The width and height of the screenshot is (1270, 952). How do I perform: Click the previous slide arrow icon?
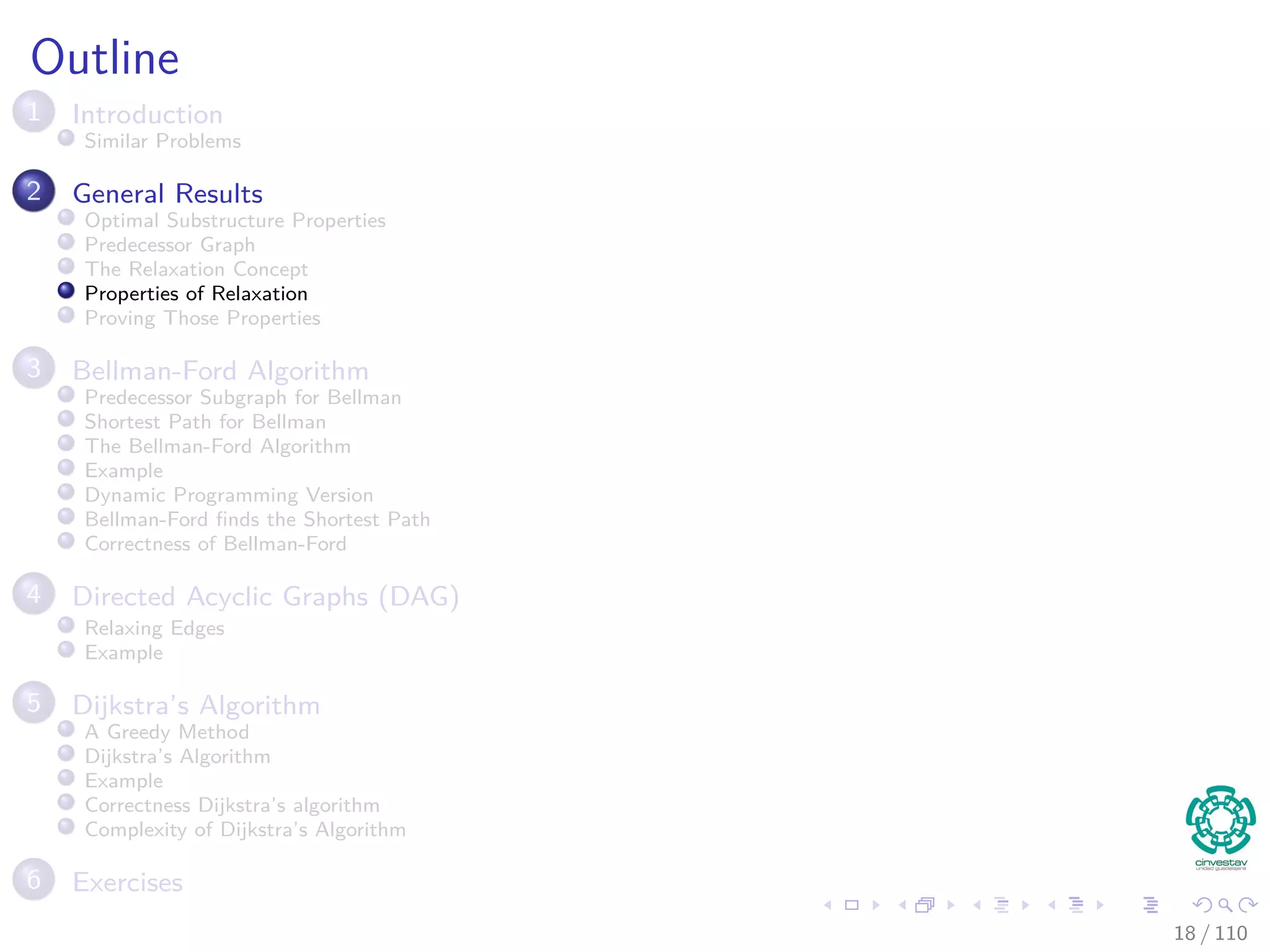[828, 905]
